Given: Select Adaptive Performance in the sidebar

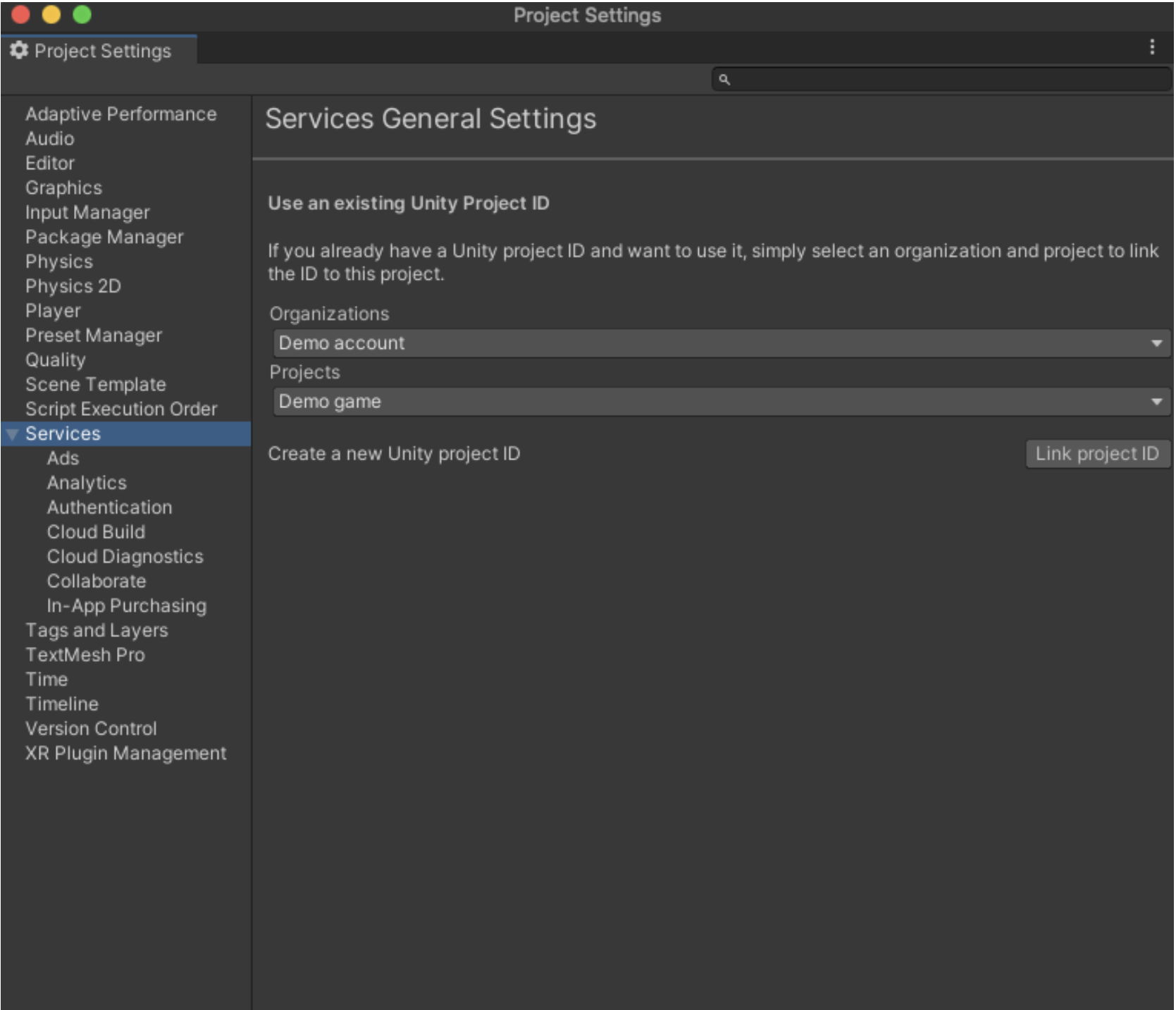Looking at the screenshot, I should [x=120, y=114].
